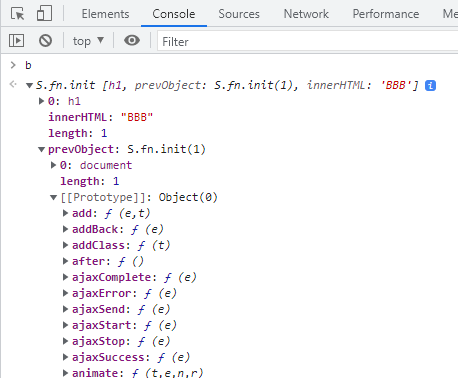
Task: Expand the ajaxComplete function entry
Action: tap(65, 277)
